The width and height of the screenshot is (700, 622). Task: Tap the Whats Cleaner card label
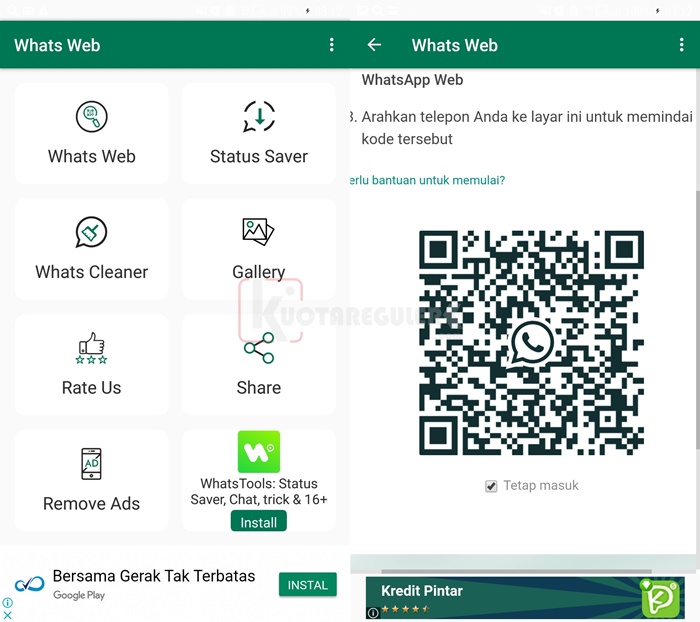coord(92,272)
